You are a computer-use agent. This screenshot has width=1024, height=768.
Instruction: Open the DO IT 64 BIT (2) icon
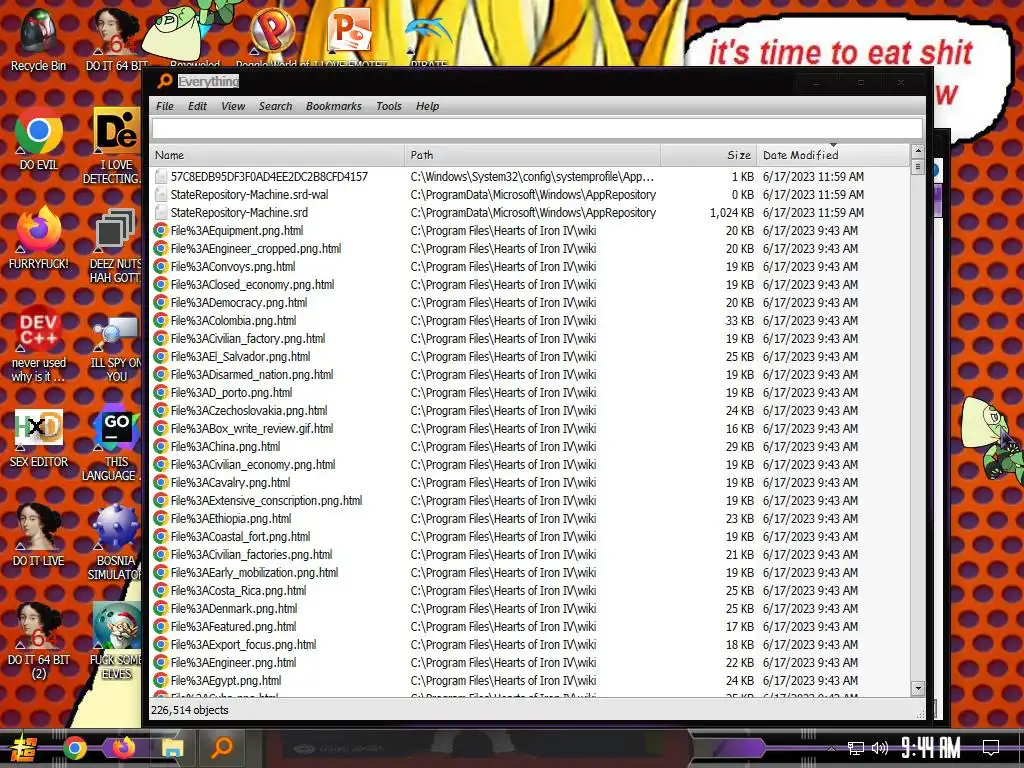pos(38,641)
